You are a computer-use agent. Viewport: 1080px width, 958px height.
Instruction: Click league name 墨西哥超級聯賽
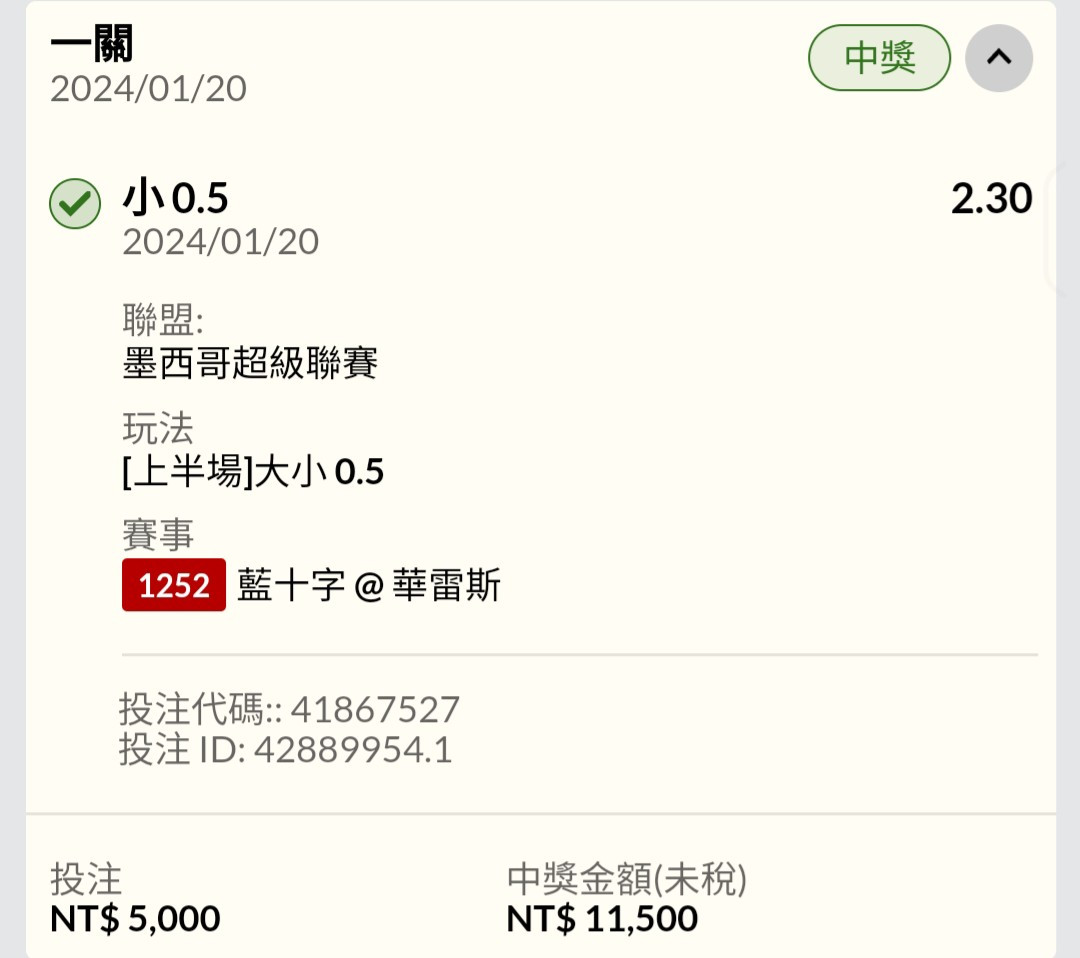pyautogui.click(x=250, y=363)
